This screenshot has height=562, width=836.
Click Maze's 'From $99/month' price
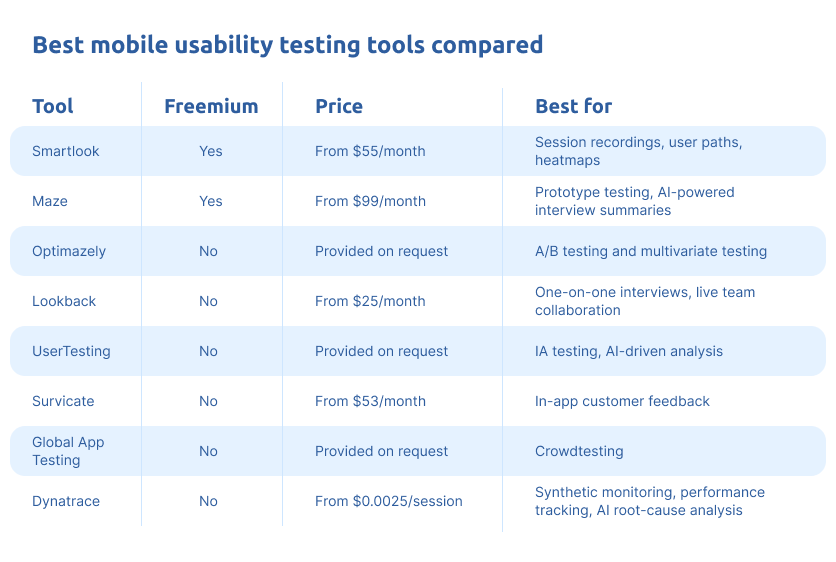point(370,201)
